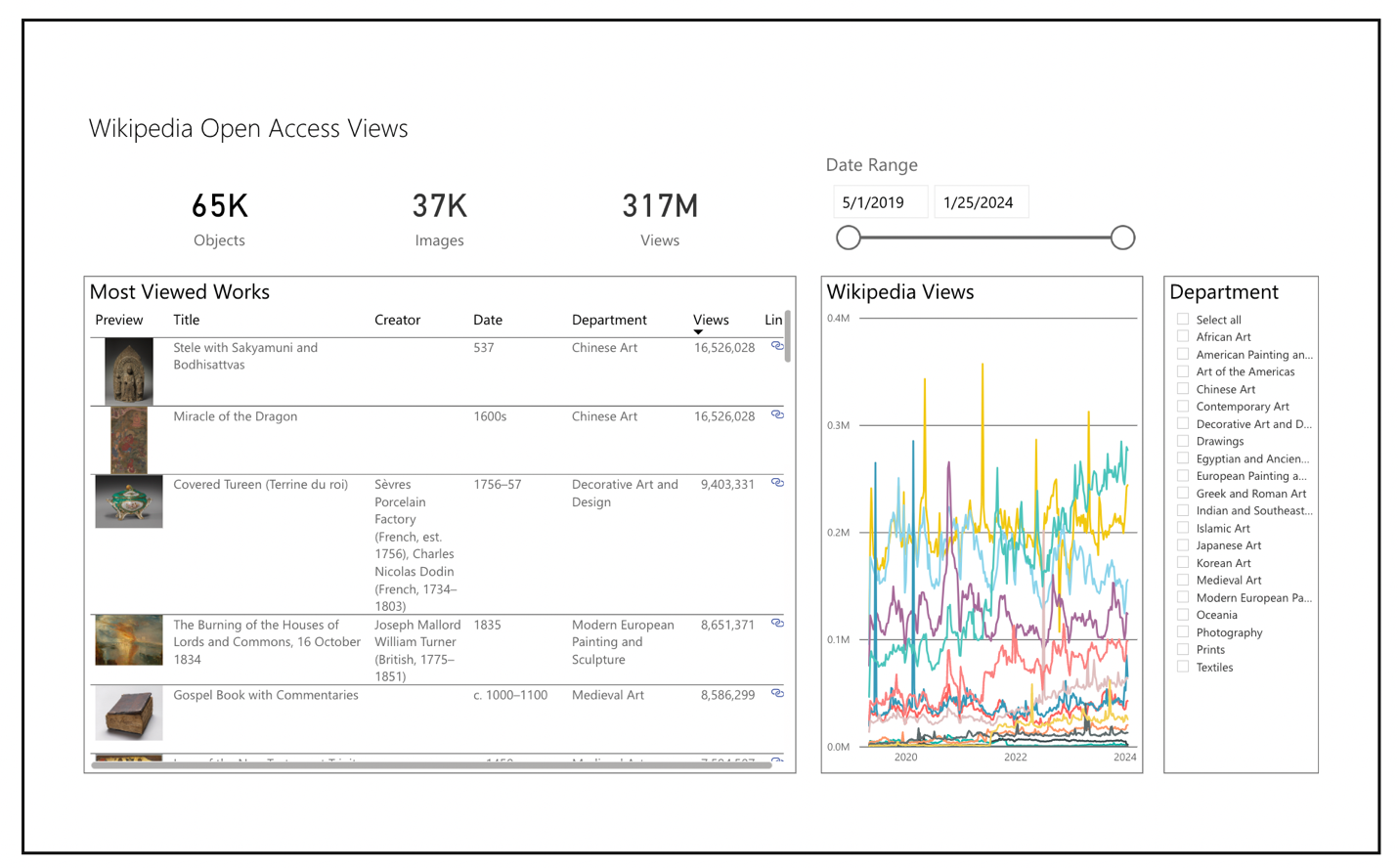Tick Decorative Art and Design checkbox
The height and width of the screenshot is (868, 1398).
tap(1183, 423)
